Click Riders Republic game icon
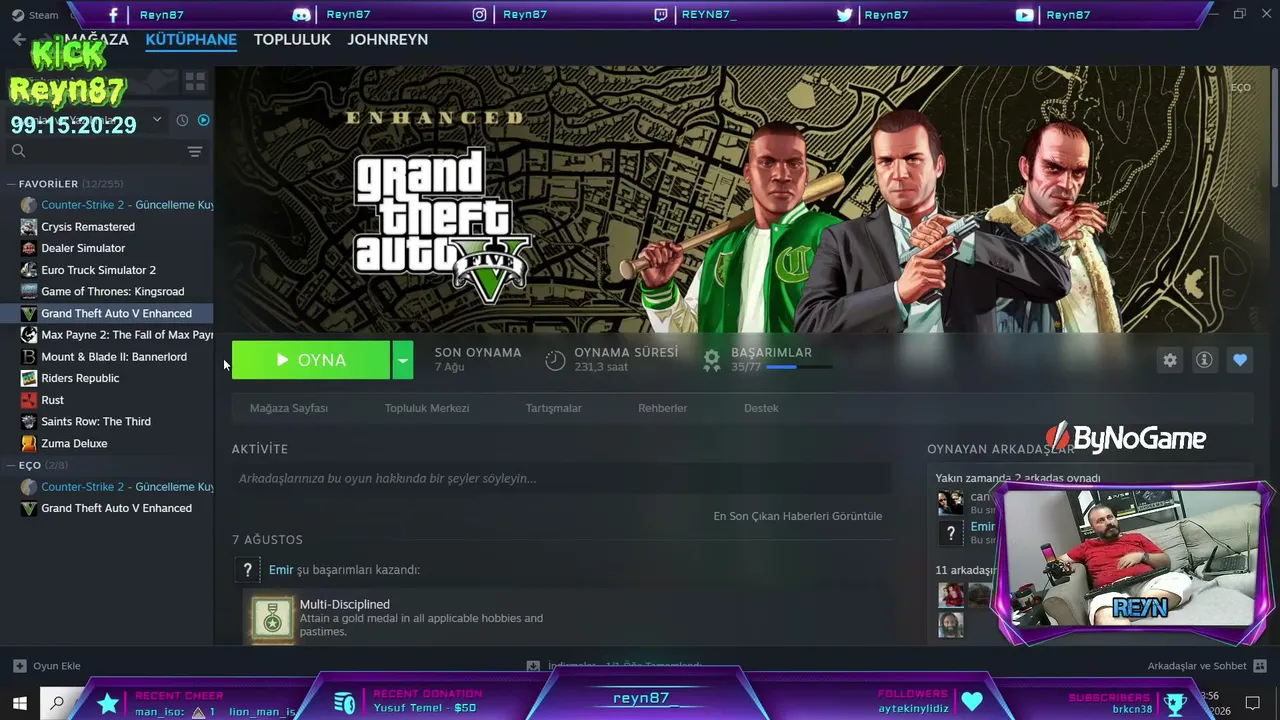The image size is (1280, 720). 29,378
